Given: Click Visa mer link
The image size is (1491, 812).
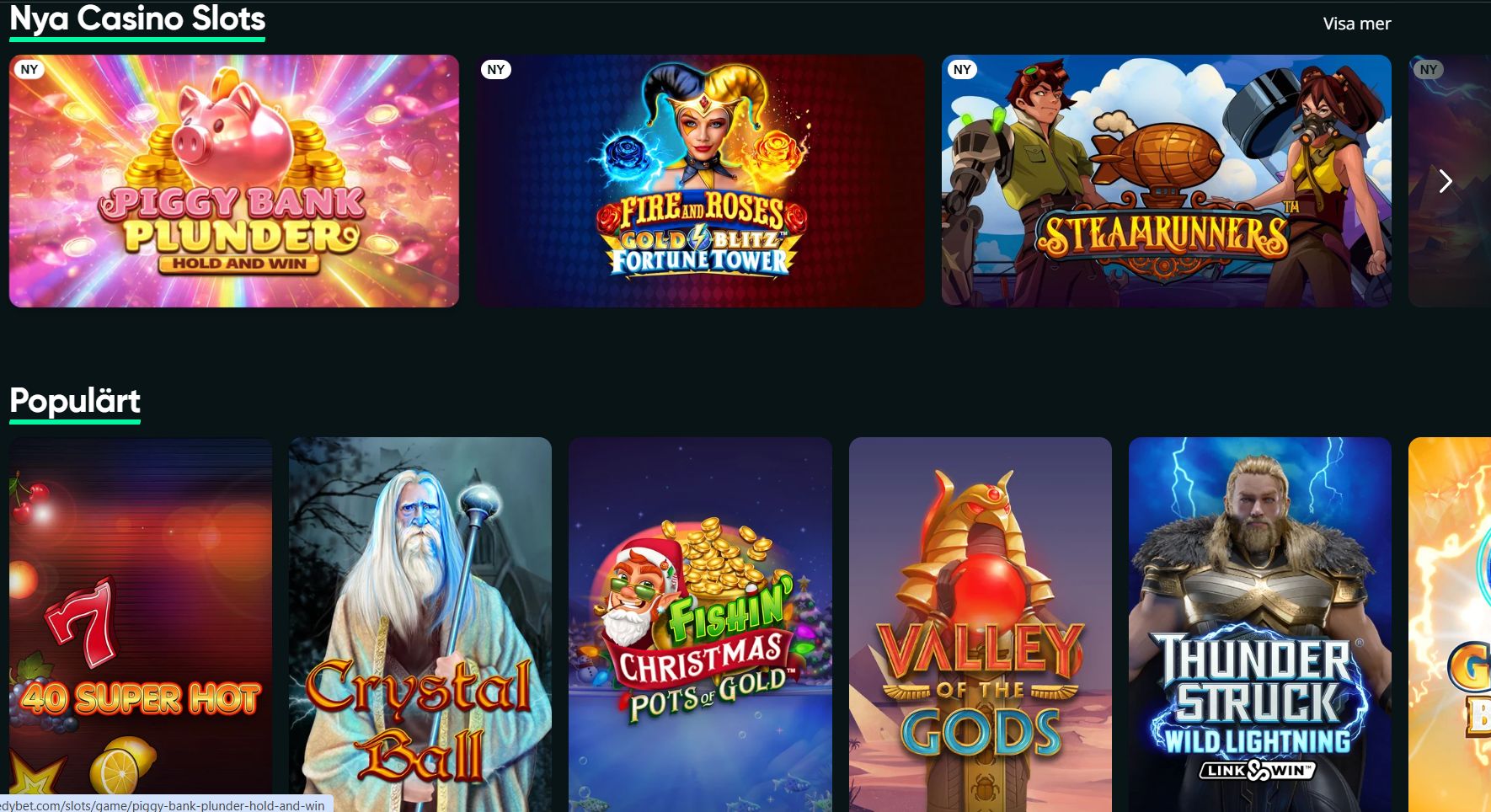Looking at the screenshot, I should point(1357,24).
